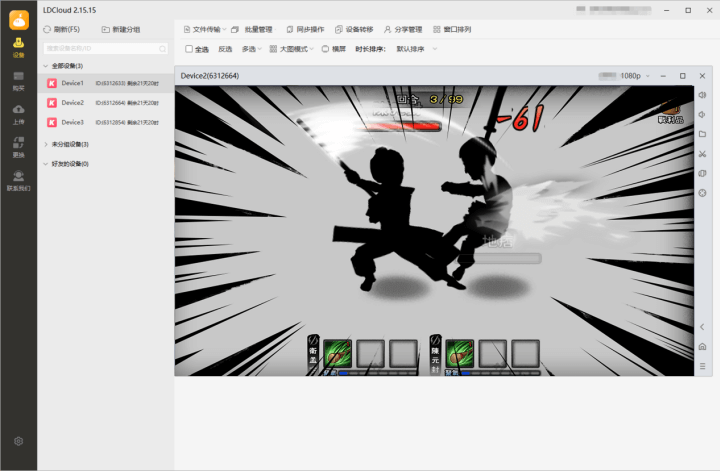The height and width of the screenshot is (471, 720).
Task: Toggle the 横屏 landscape option
Action: (333, 49)
